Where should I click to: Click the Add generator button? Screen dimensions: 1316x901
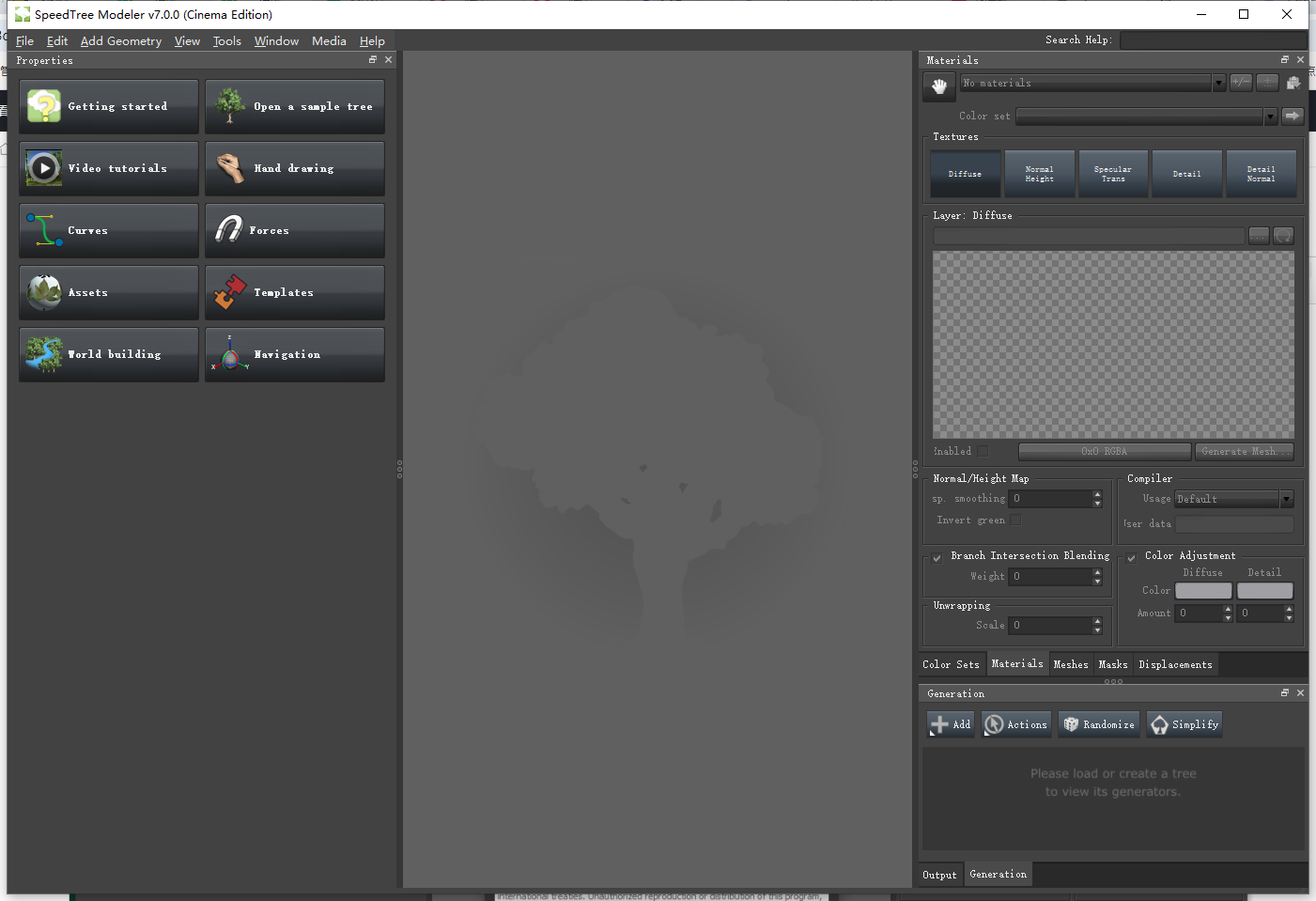951,724
